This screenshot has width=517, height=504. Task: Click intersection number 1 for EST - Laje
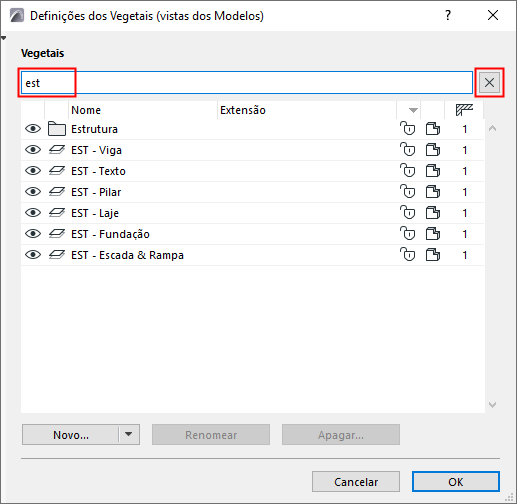[465, 213]
